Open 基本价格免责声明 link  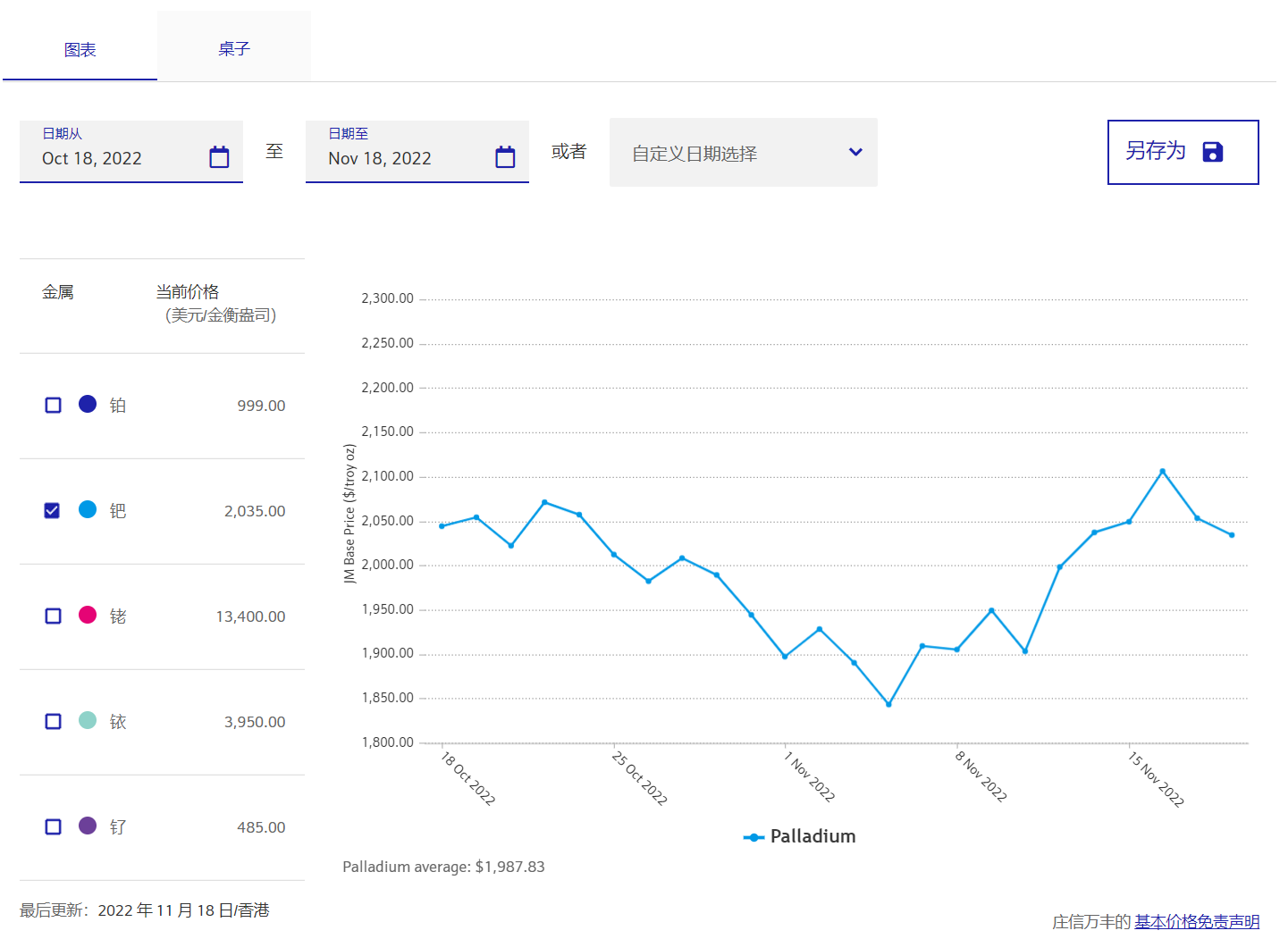click(1197, 921)
